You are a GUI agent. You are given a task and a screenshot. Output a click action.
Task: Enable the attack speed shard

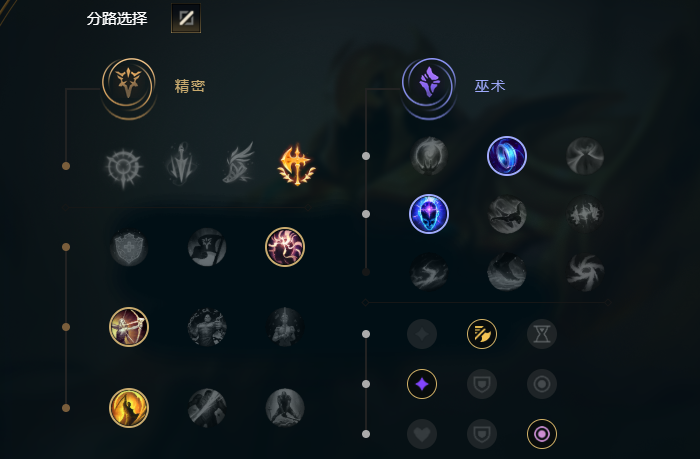pyautogui.click(x=482, y=334)
